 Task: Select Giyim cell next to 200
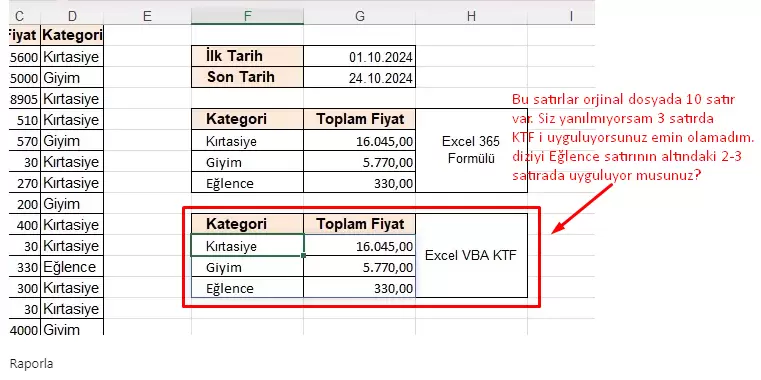[x=72, y=204]
